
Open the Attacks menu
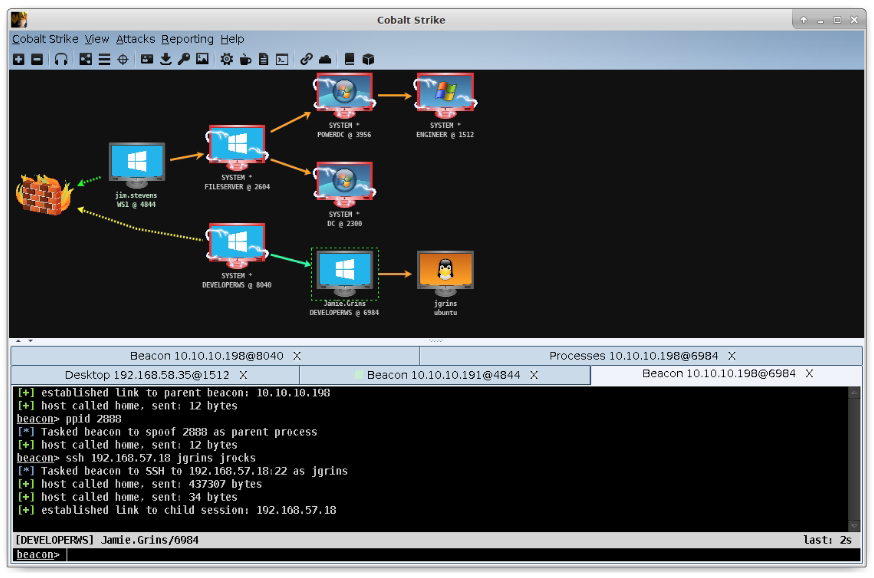tap(135, 39)
